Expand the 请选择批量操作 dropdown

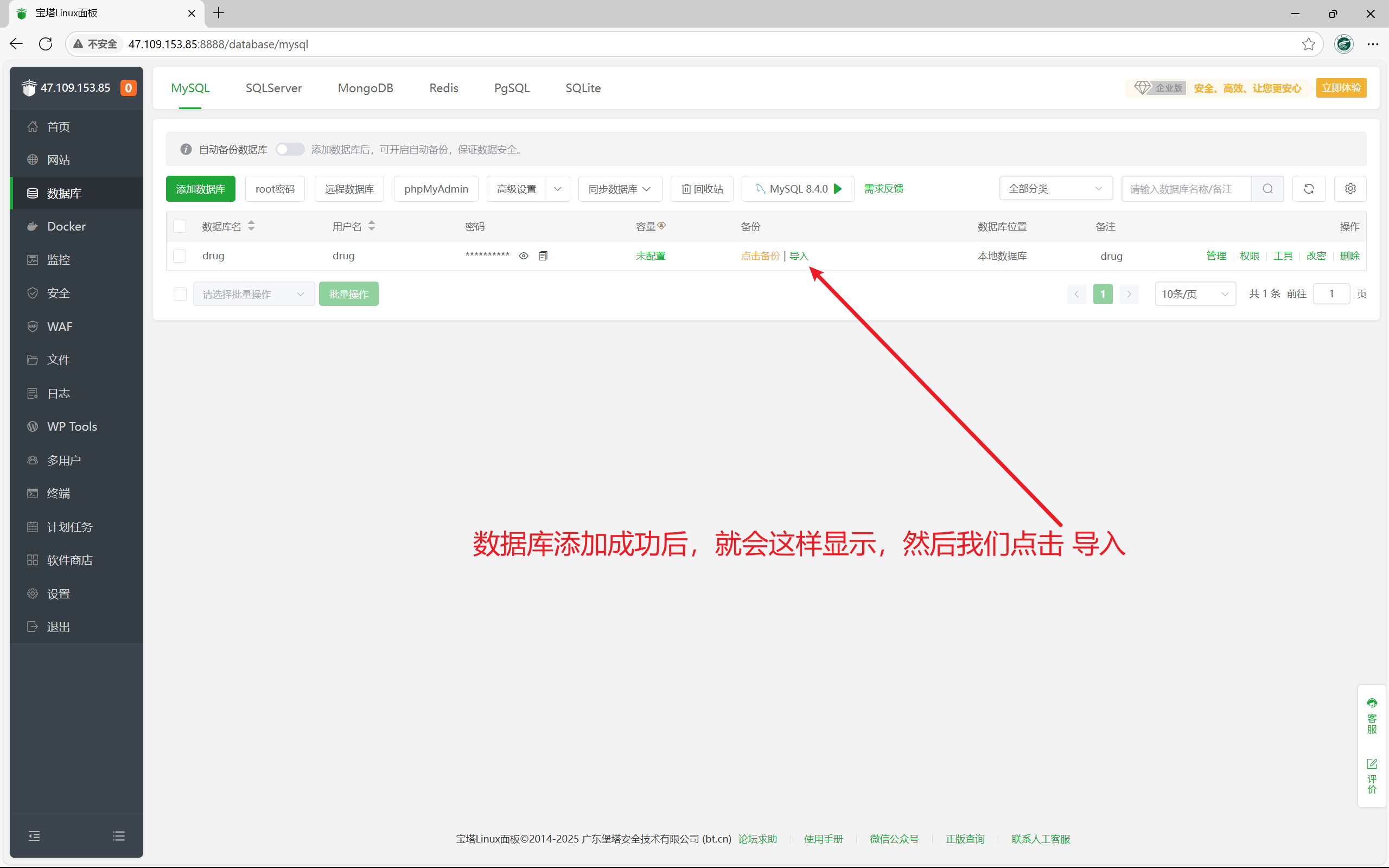(x=253, y=294)
